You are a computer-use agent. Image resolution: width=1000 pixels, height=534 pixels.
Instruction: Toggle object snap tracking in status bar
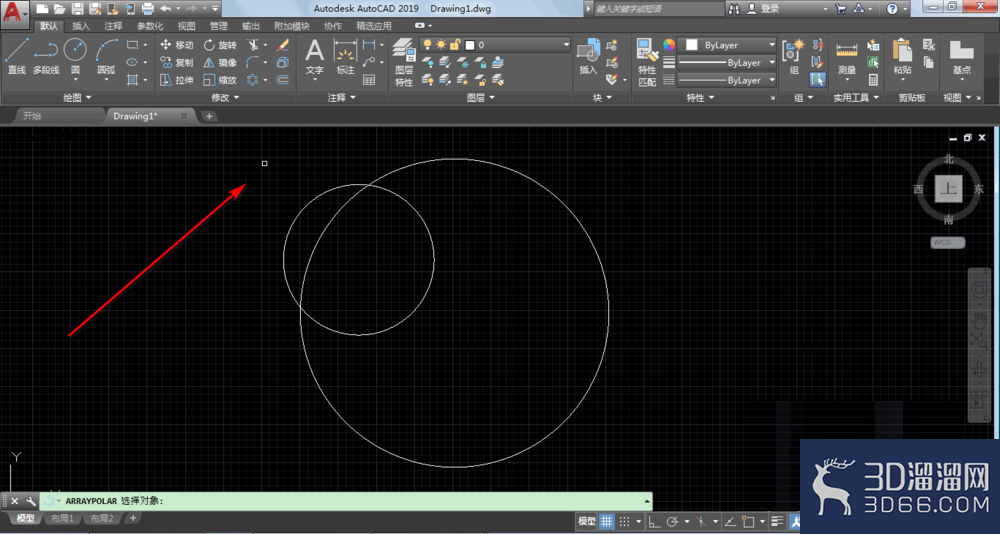click(x=731, y=521)
